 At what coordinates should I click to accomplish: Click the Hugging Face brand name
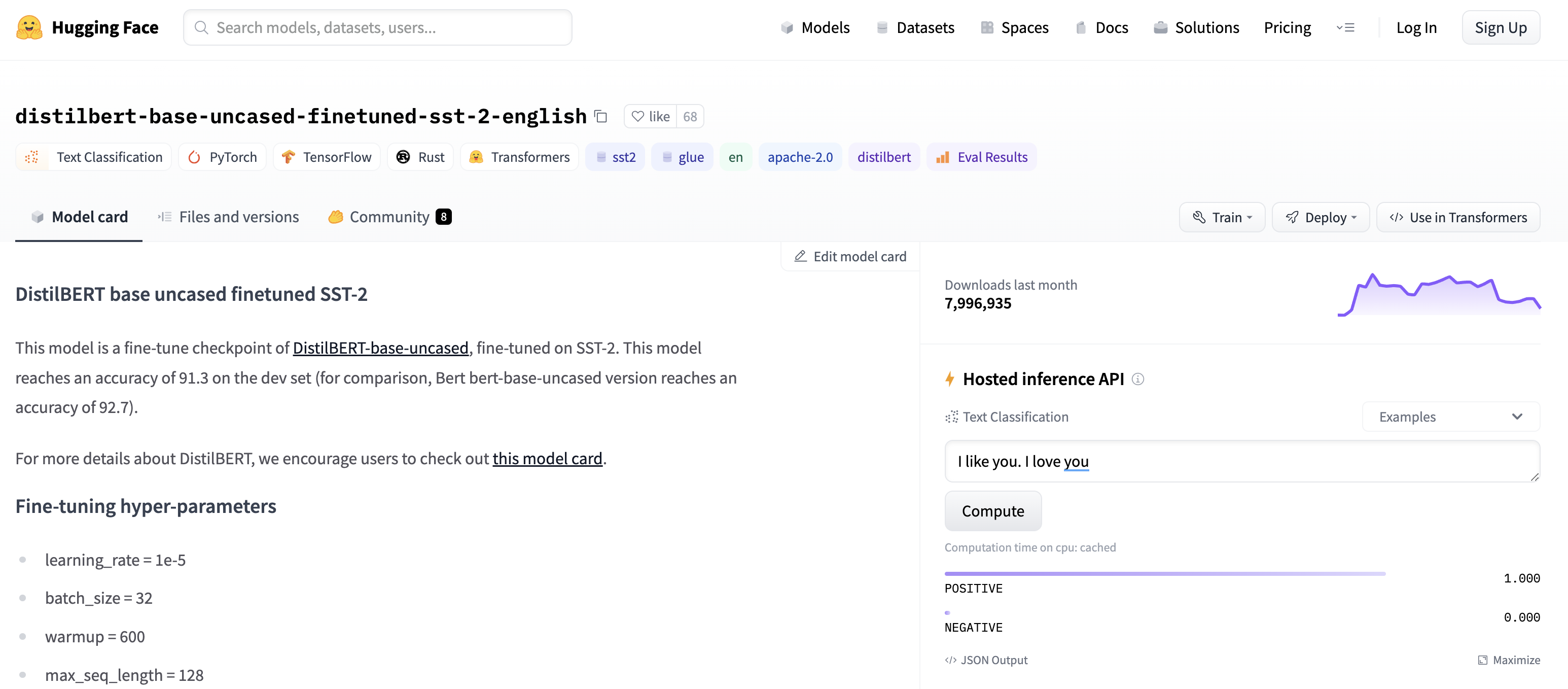[x=104, y=27]
